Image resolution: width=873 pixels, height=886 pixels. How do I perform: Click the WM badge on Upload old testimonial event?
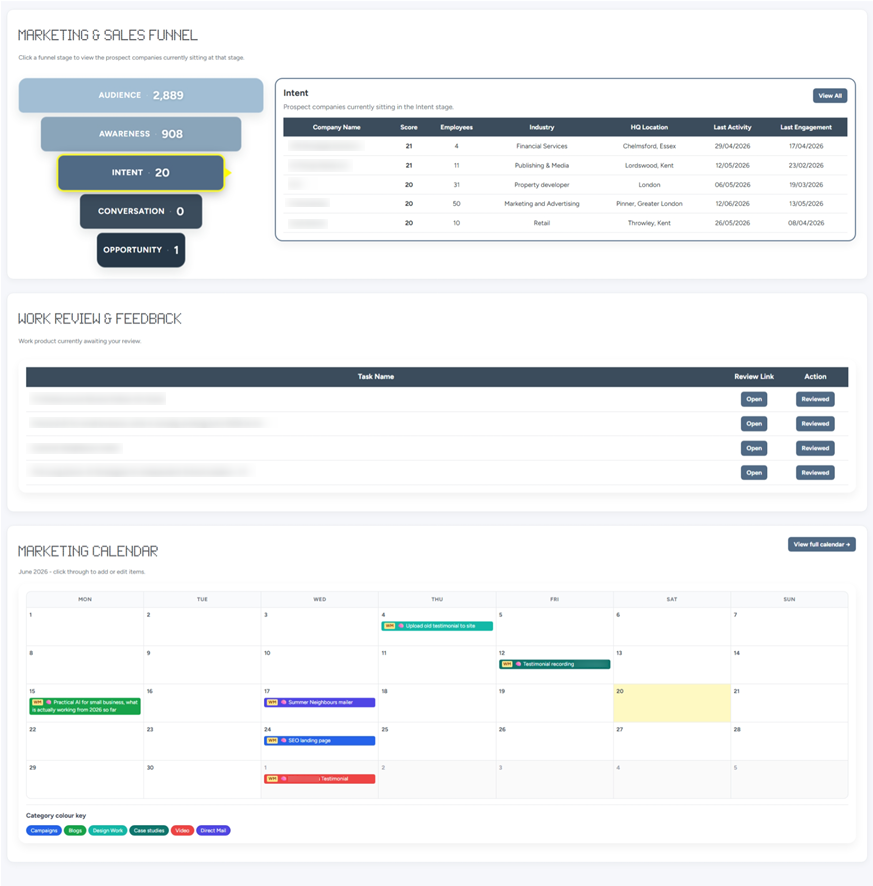tap(390, 626)
